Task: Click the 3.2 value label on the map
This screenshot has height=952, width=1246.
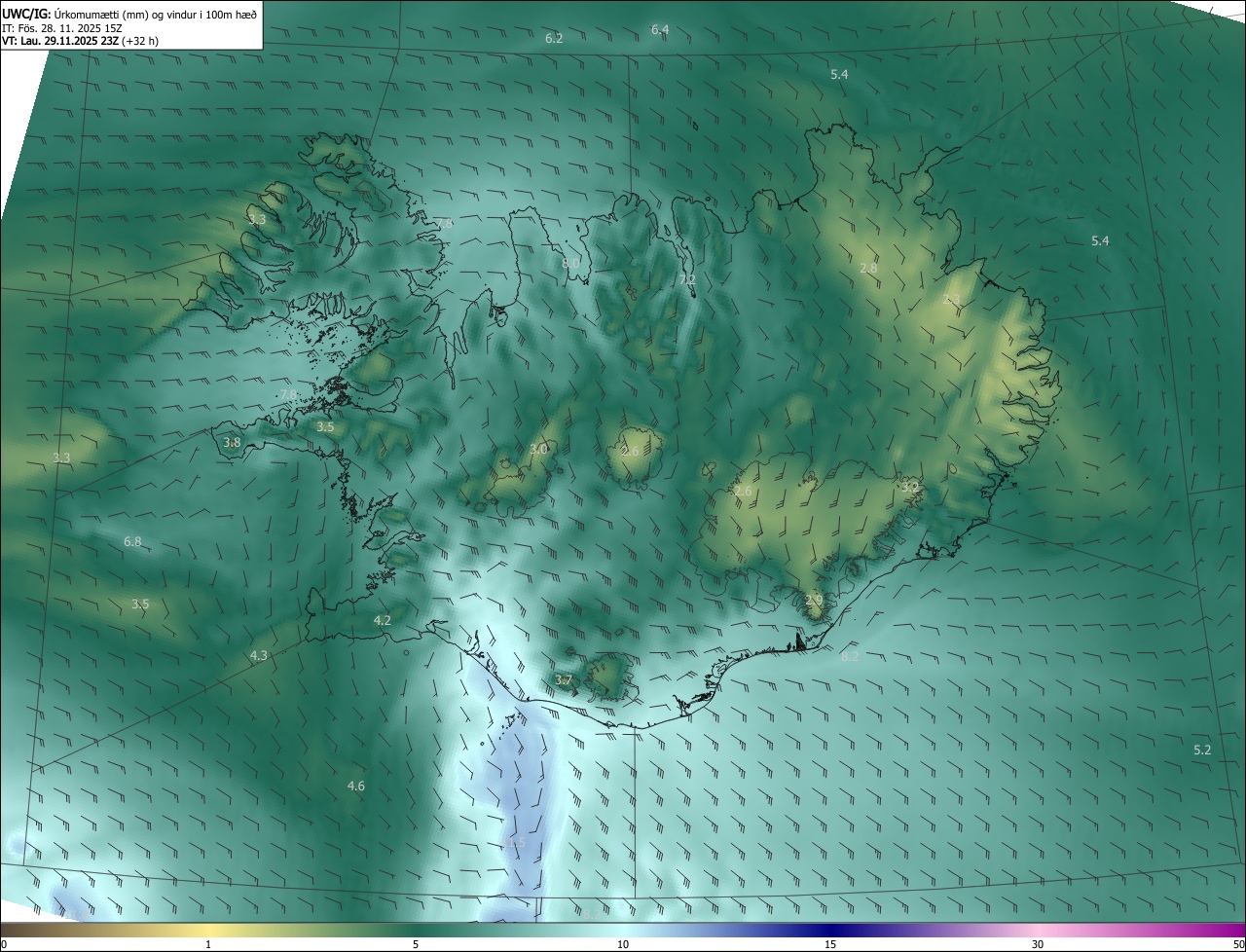Action: [x=910, y=486]
